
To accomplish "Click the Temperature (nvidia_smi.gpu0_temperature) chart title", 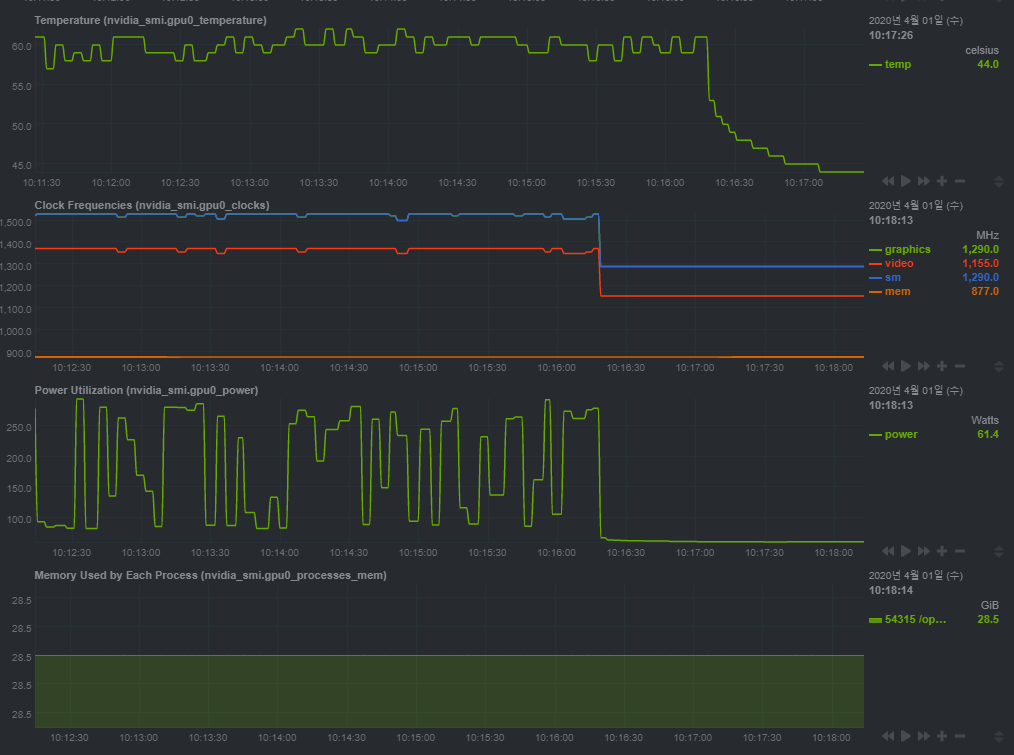I will [151, 21].
